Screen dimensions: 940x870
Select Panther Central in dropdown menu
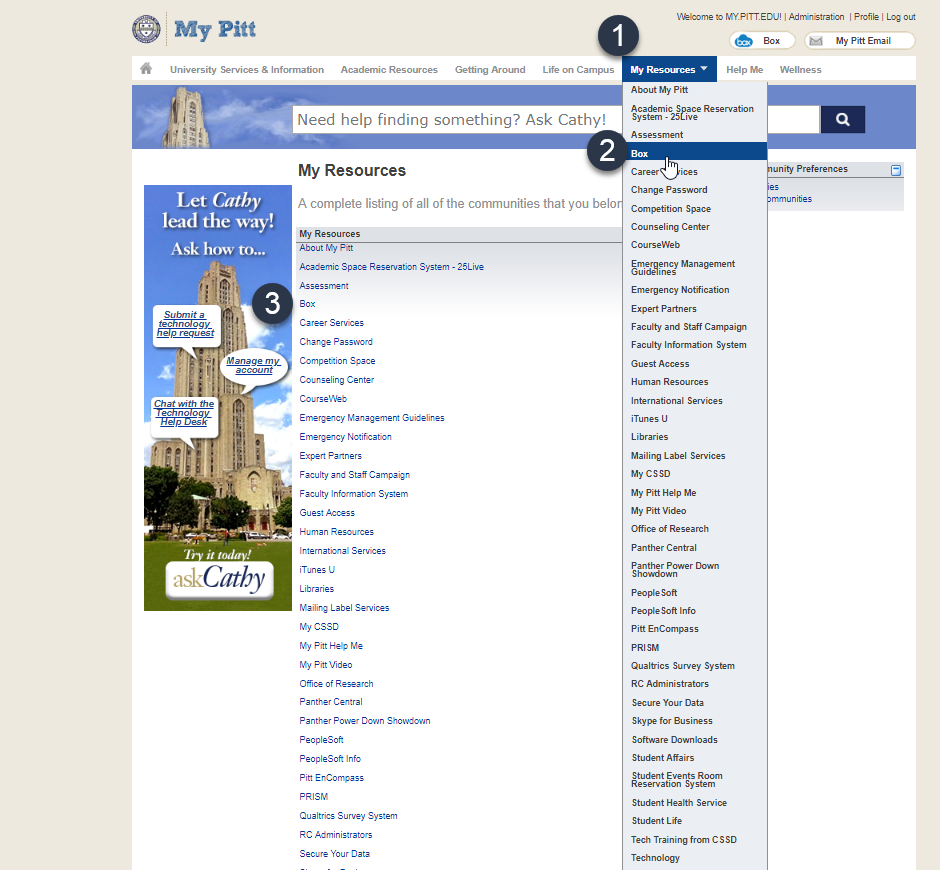click(x=664, y=547)
